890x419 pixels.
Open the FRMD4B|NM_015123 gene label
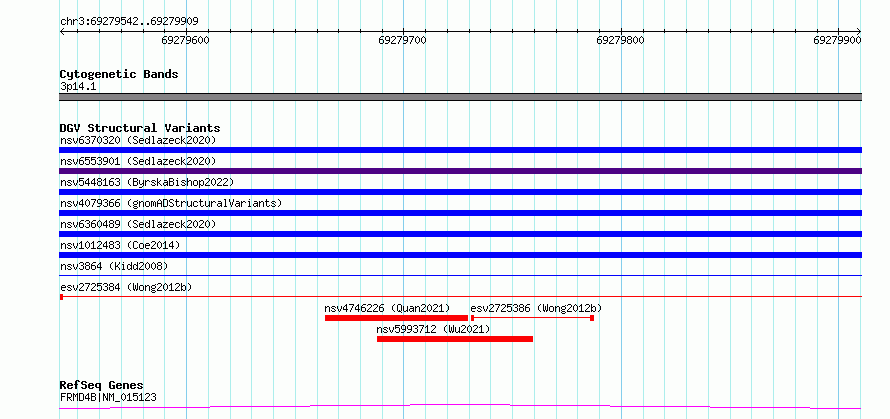tap(108, 397)
